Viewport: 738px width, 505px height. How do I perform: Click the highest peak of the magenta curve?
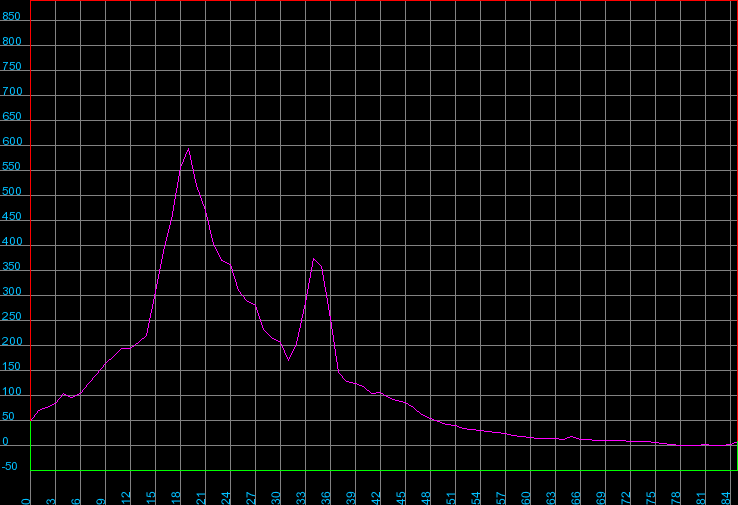tap(189, 149)
